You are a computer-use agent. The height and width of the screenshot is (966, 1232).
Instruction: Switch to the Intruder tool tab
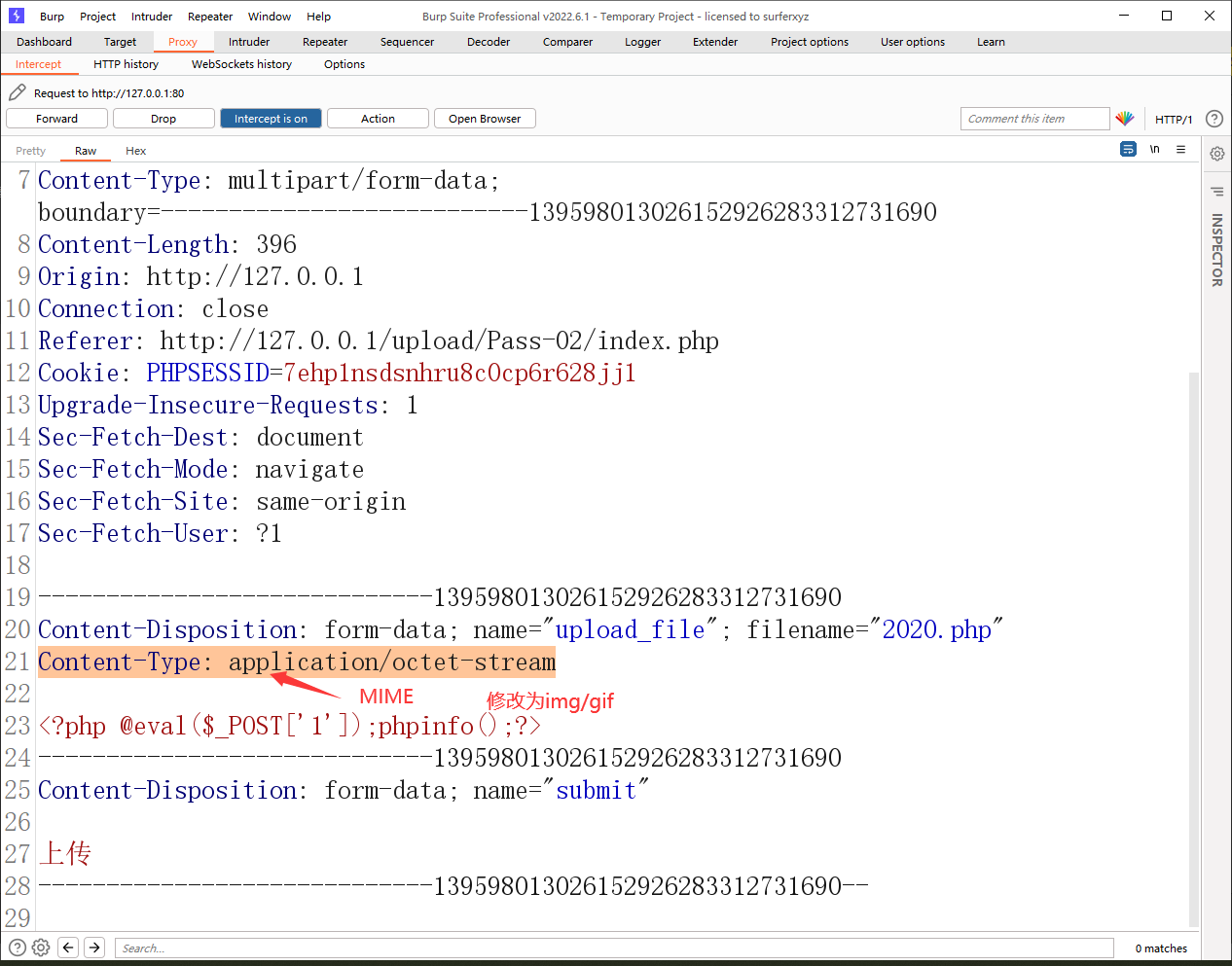coord(249,42)
